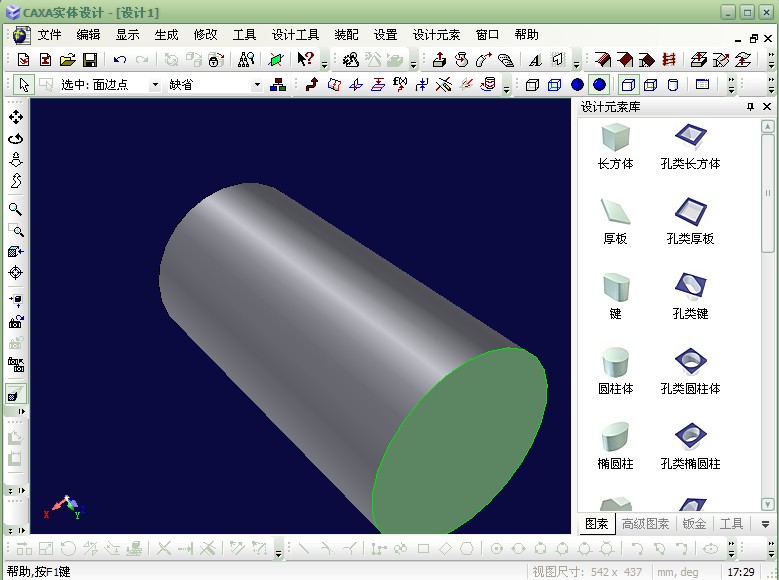The width and height of the screenshot is (779, 580).
Task: Toggle hidden edges box display
Action: [650, 85]
